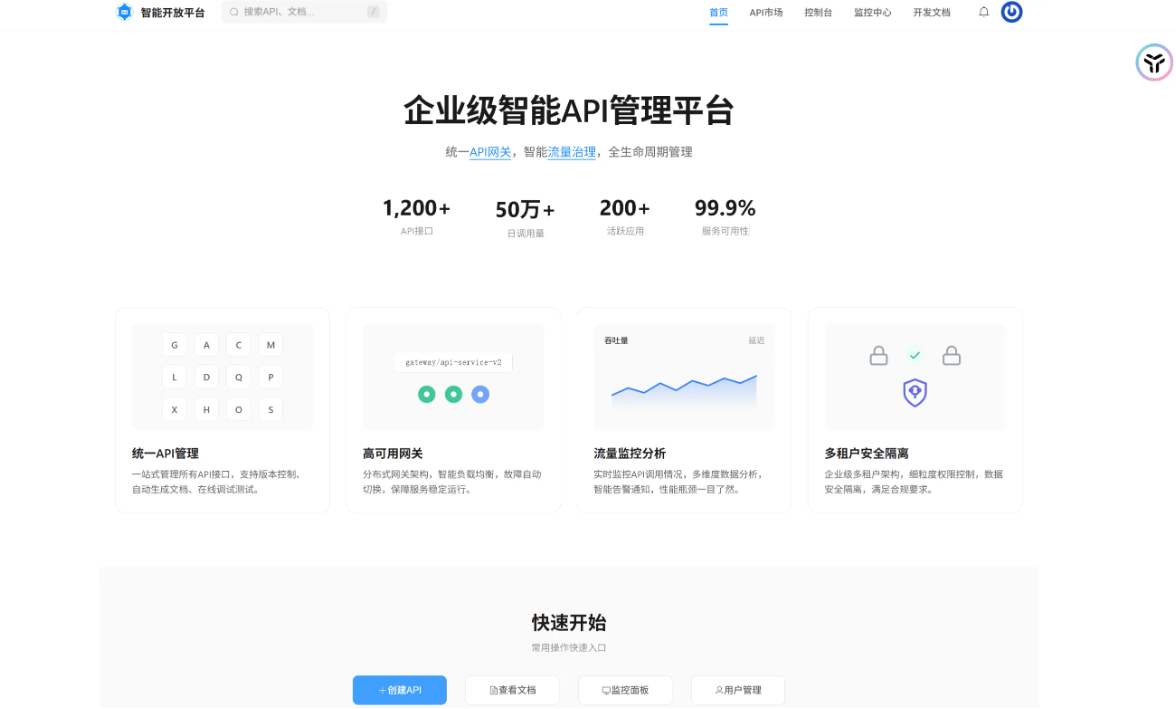Screen dimensions: 1176x709
Task: Click the letter L tile
Action: point(175,377)
